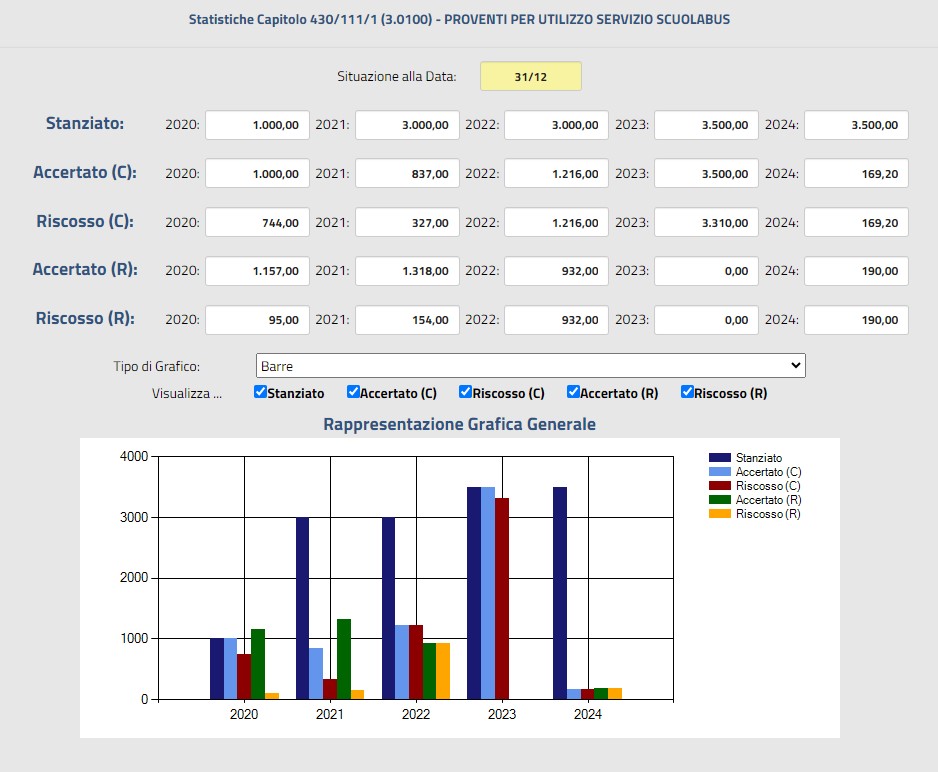Click the Situazione alla Data field
The width and height of the screenshot is (938, 772).
[530, 77]
